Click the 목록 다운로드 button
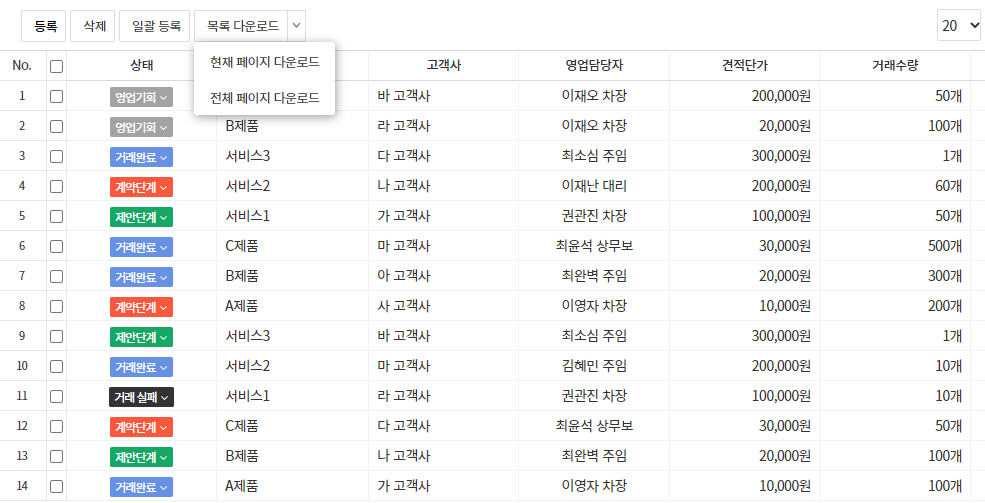The width and height of the screenshot is (985, 503). tap(242, 26)
